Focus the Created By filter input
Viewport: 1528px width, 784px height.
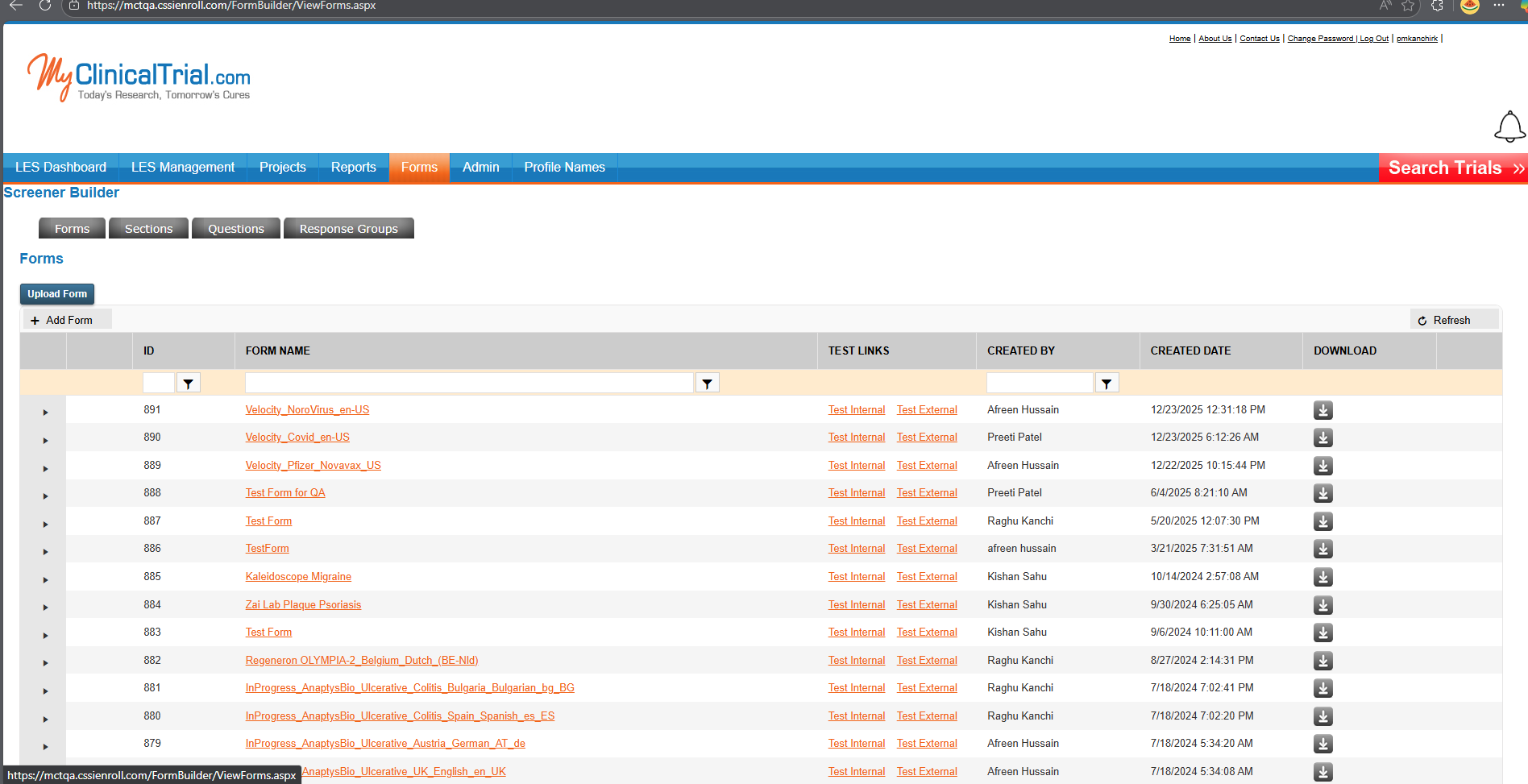point(1040,383)
